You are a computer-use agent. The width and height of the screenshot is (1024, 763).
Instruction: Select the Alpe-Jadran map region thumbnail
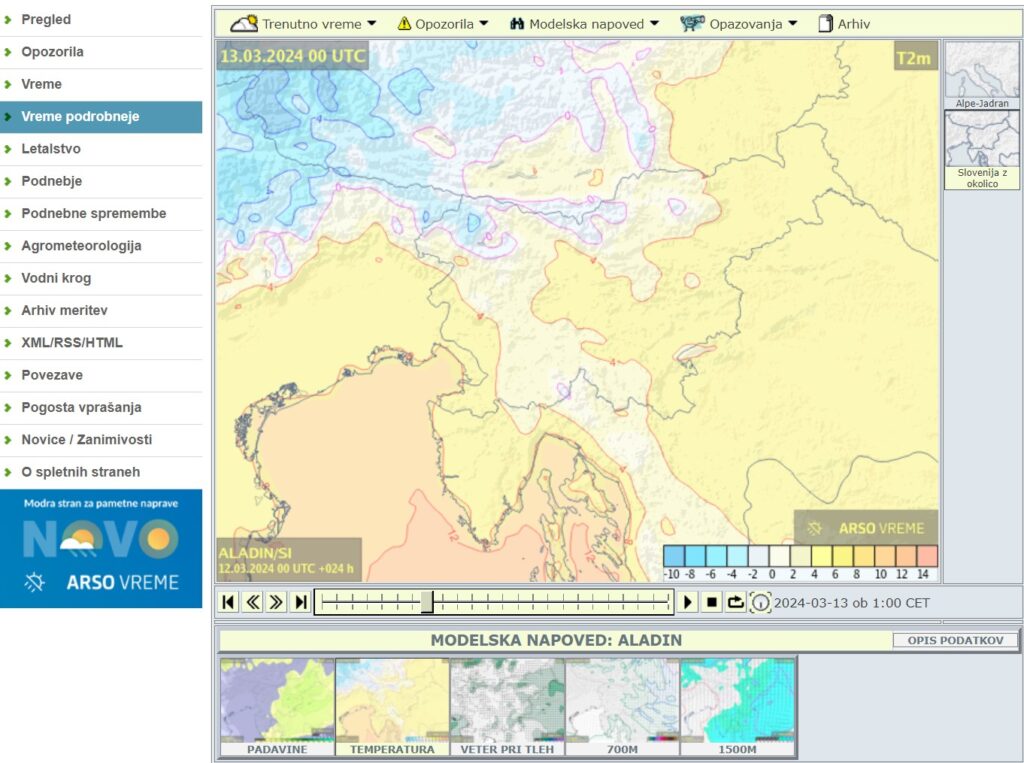coord(981,75)
